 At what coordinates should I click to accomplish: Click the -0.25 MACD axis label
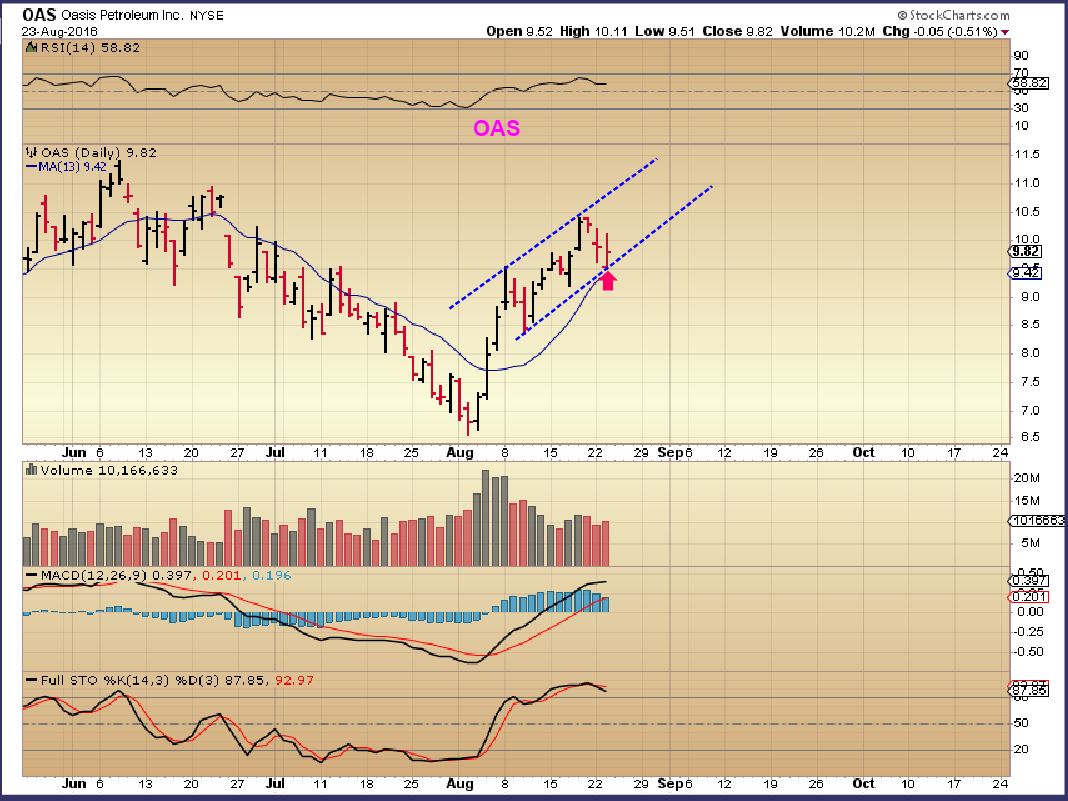pyautogui.click(x=1030, y=631)
